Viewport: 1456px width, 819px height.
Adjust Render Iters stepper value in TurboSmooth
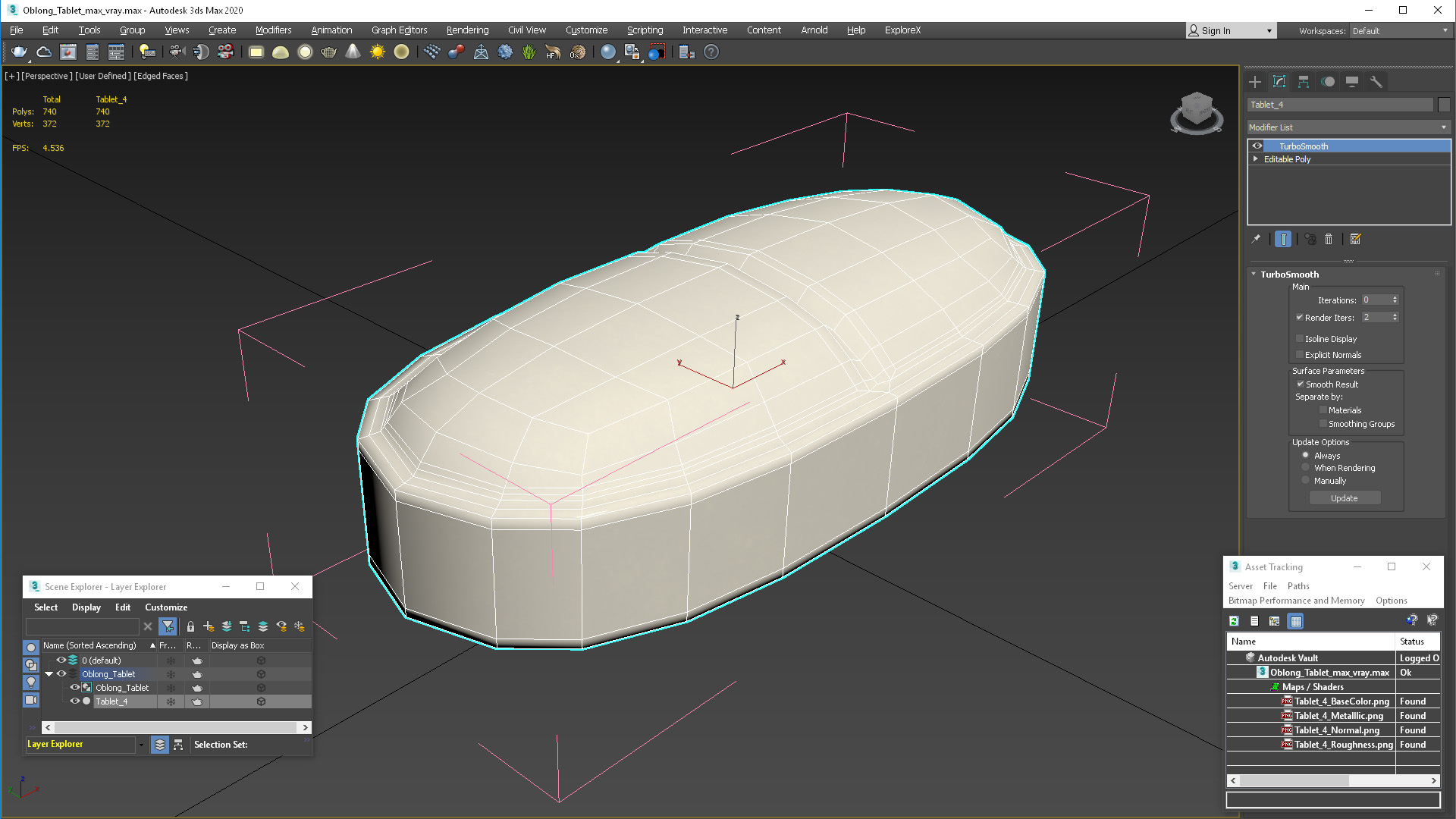pyautogui.click(x=1398, y=317)
